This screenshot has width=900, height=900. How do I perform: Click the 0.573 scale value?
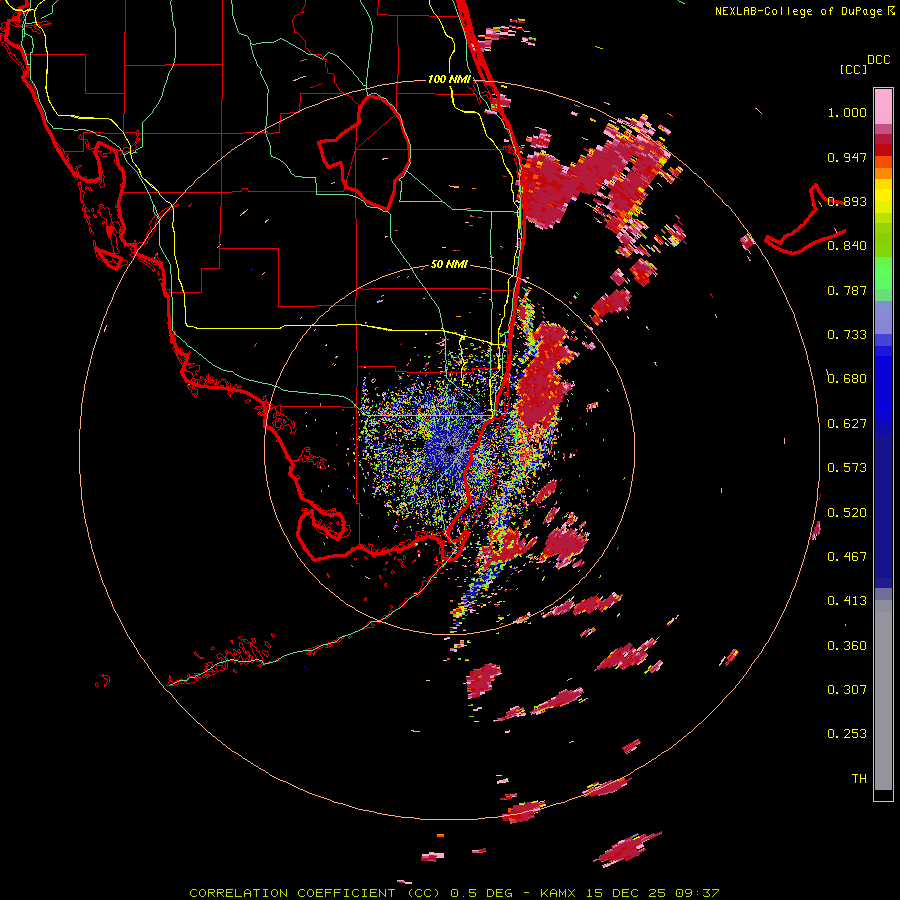847,468
